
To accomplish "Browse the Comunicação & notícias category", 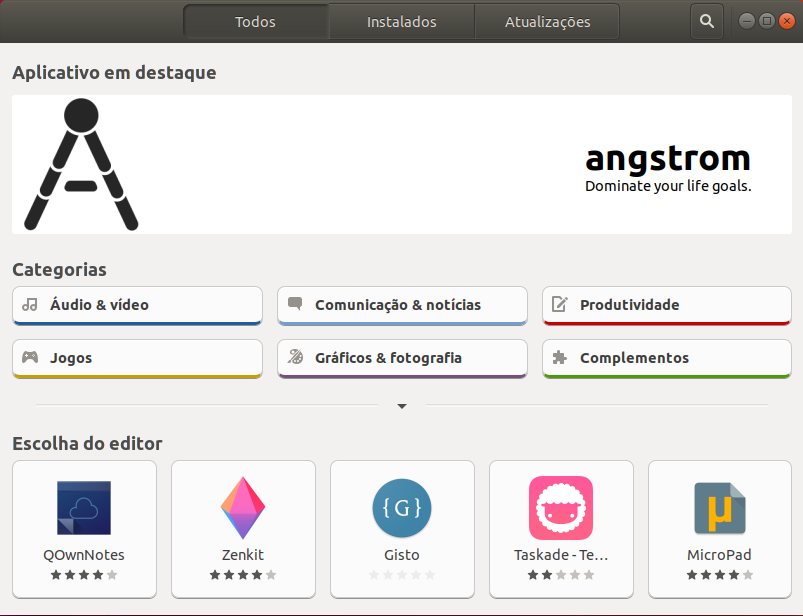I will 403,306.
